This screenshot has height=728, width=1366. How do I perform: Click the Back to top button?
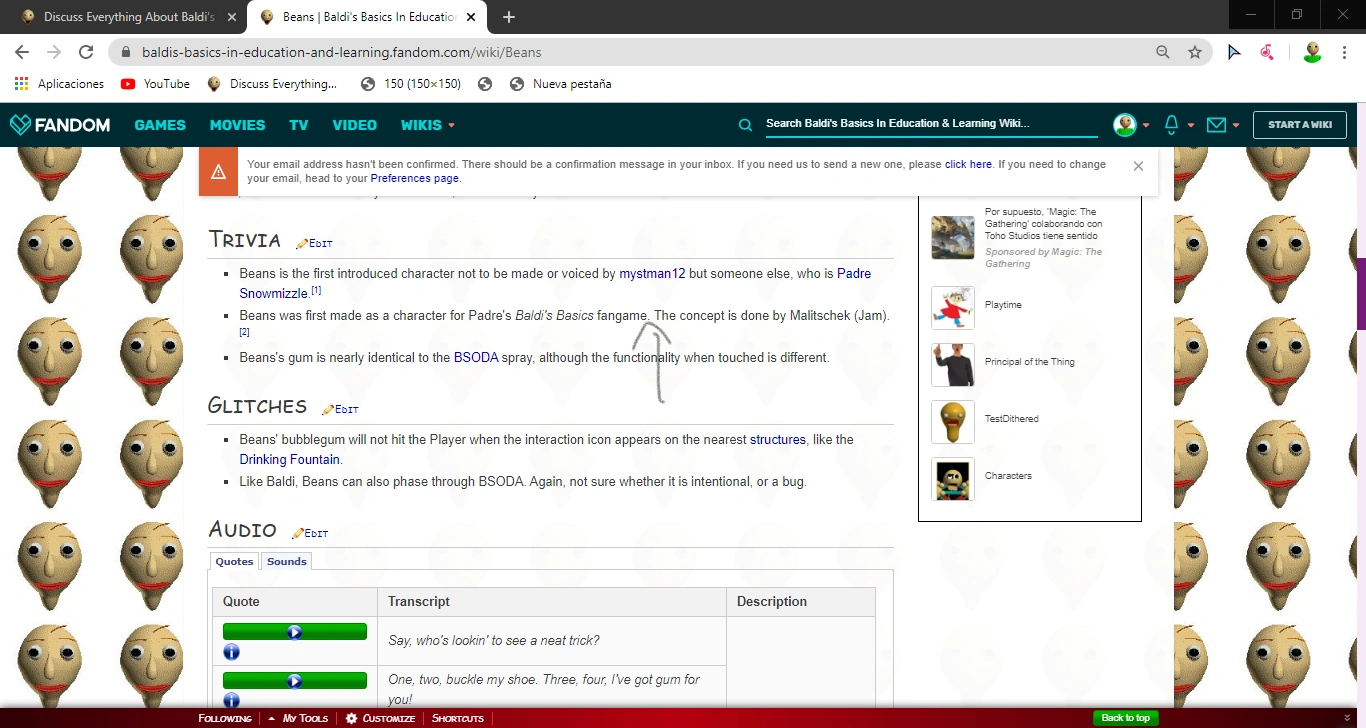coord(1125,718)
